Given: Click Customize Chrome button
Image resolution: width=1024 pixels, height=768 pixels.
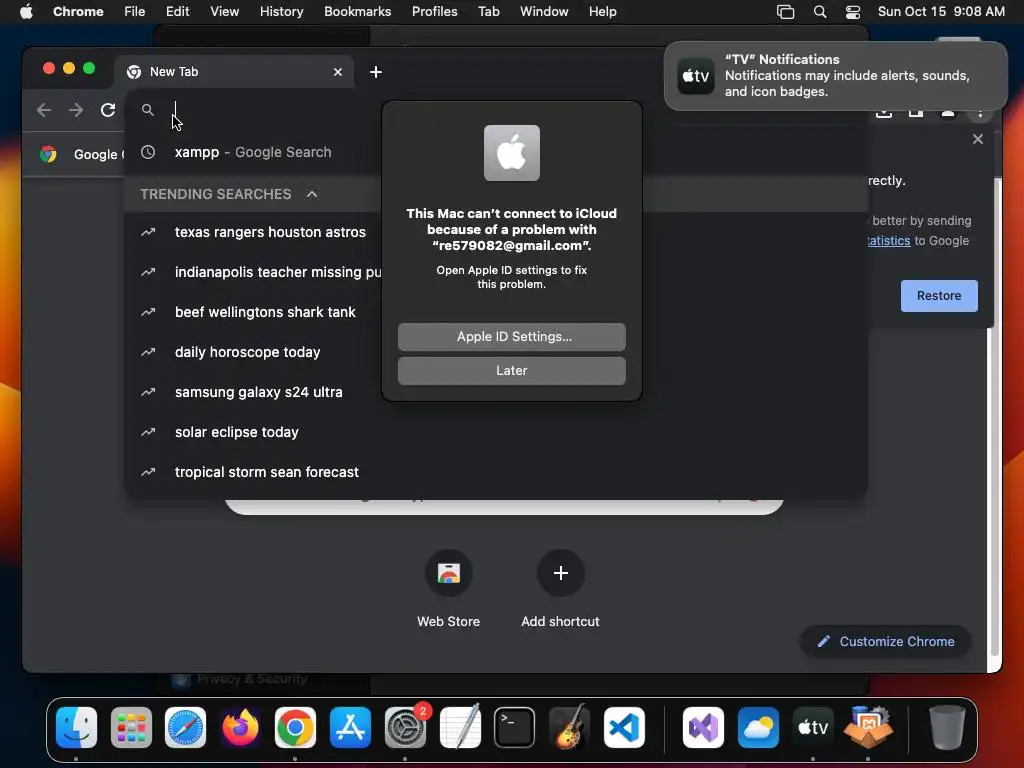Looking at the screenshot, I should click(886, 641).
